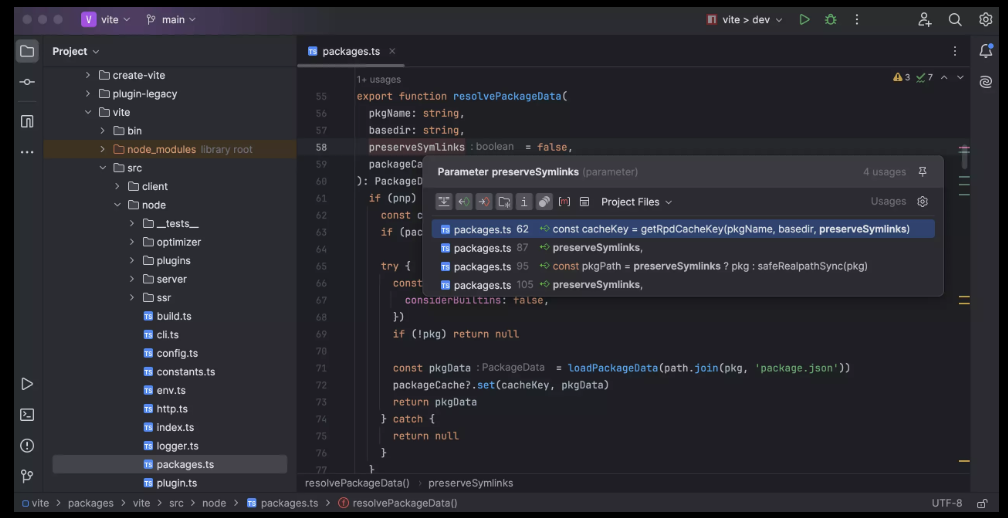Viewport: 1008px width, 518px height.
Task: Click the warnings count indicator
Action: 901,77
